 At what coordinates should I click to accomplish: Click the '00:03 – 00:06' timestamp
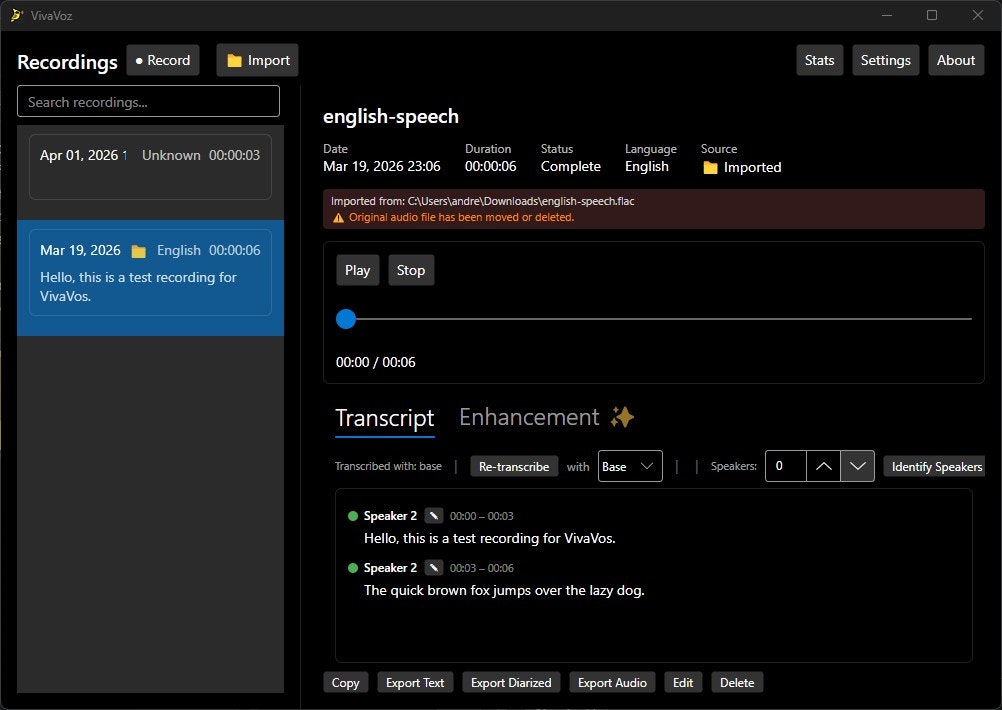(x=481, y=568)
